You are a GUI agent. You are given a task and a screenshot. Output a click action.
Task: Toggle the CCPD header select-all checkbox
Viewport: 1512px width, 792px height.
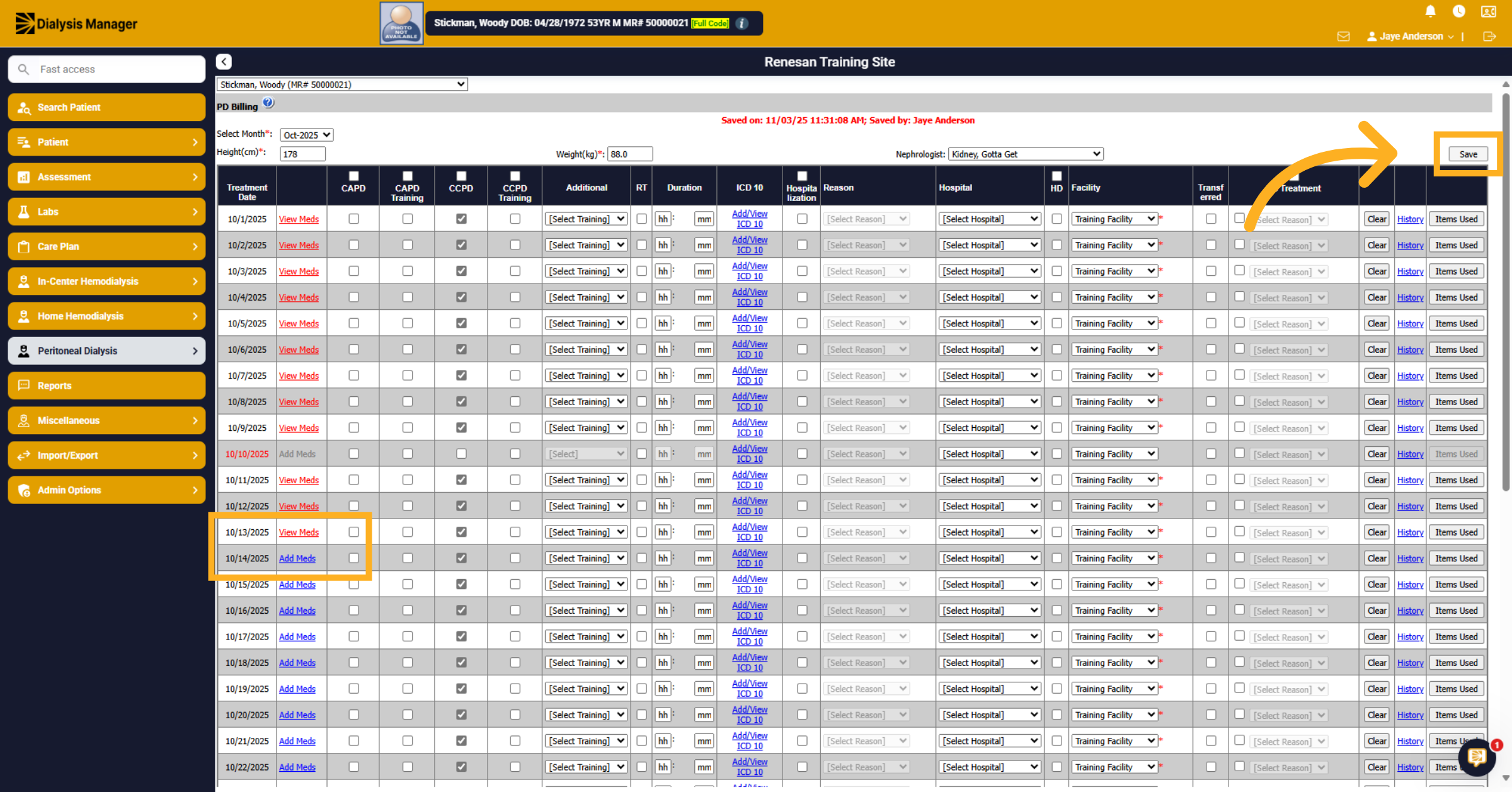click(x=461, y=176)
